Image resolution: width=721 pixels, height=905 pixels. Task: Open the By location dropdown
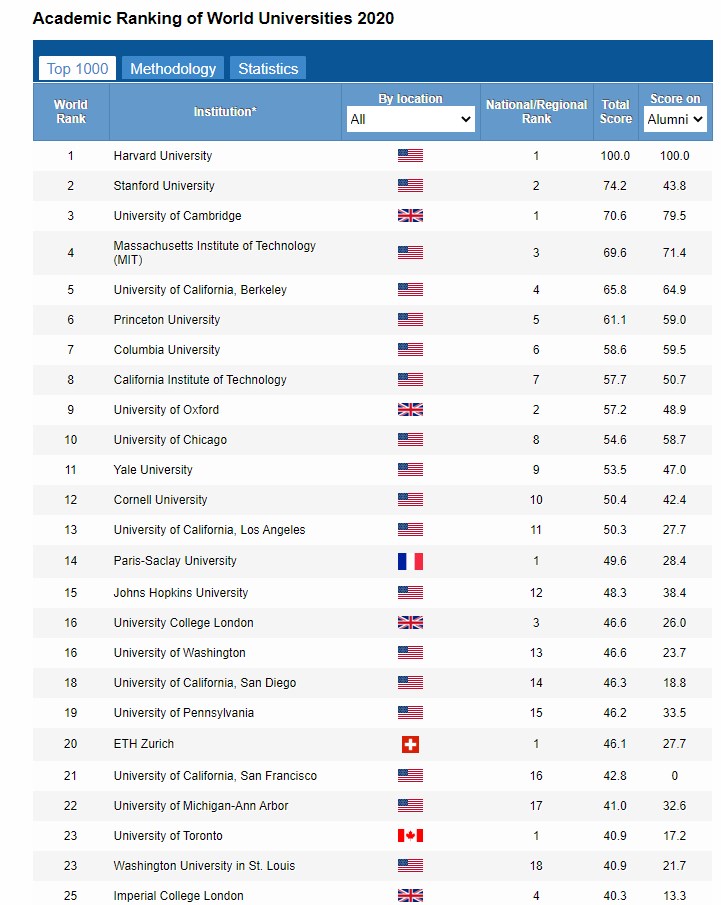(x=410, y=119)
